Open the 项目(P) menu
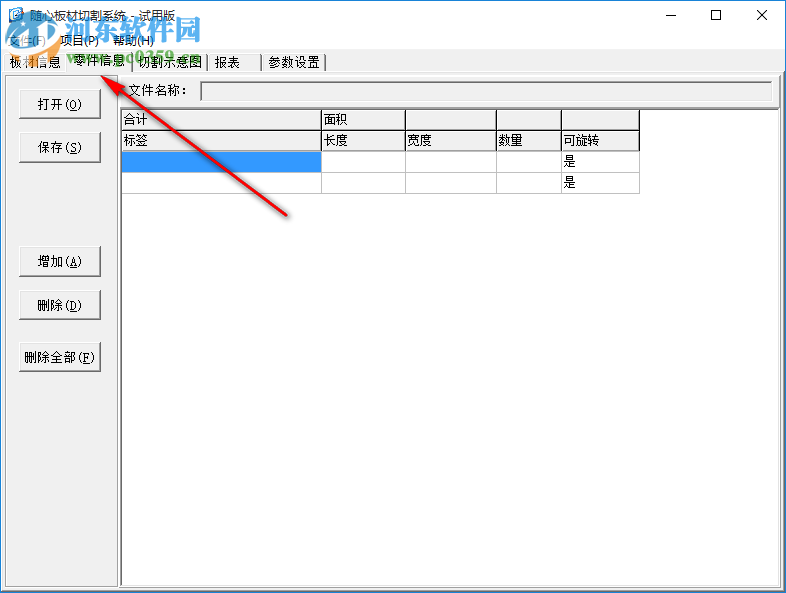Viewport: 786px width, 593px height. point(79,41)
